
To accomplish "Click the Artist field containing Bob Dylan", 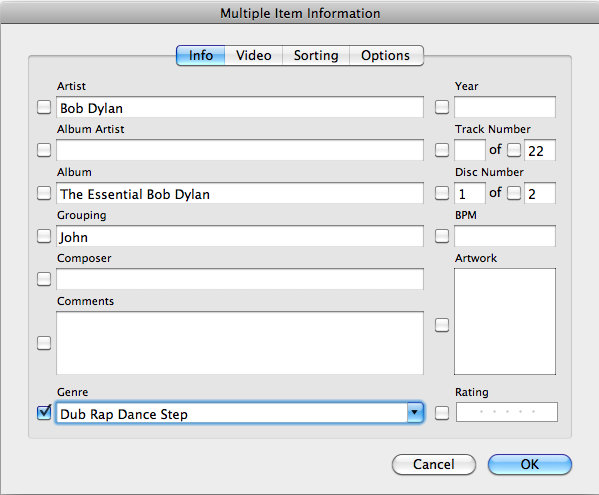I will [240, 107].
